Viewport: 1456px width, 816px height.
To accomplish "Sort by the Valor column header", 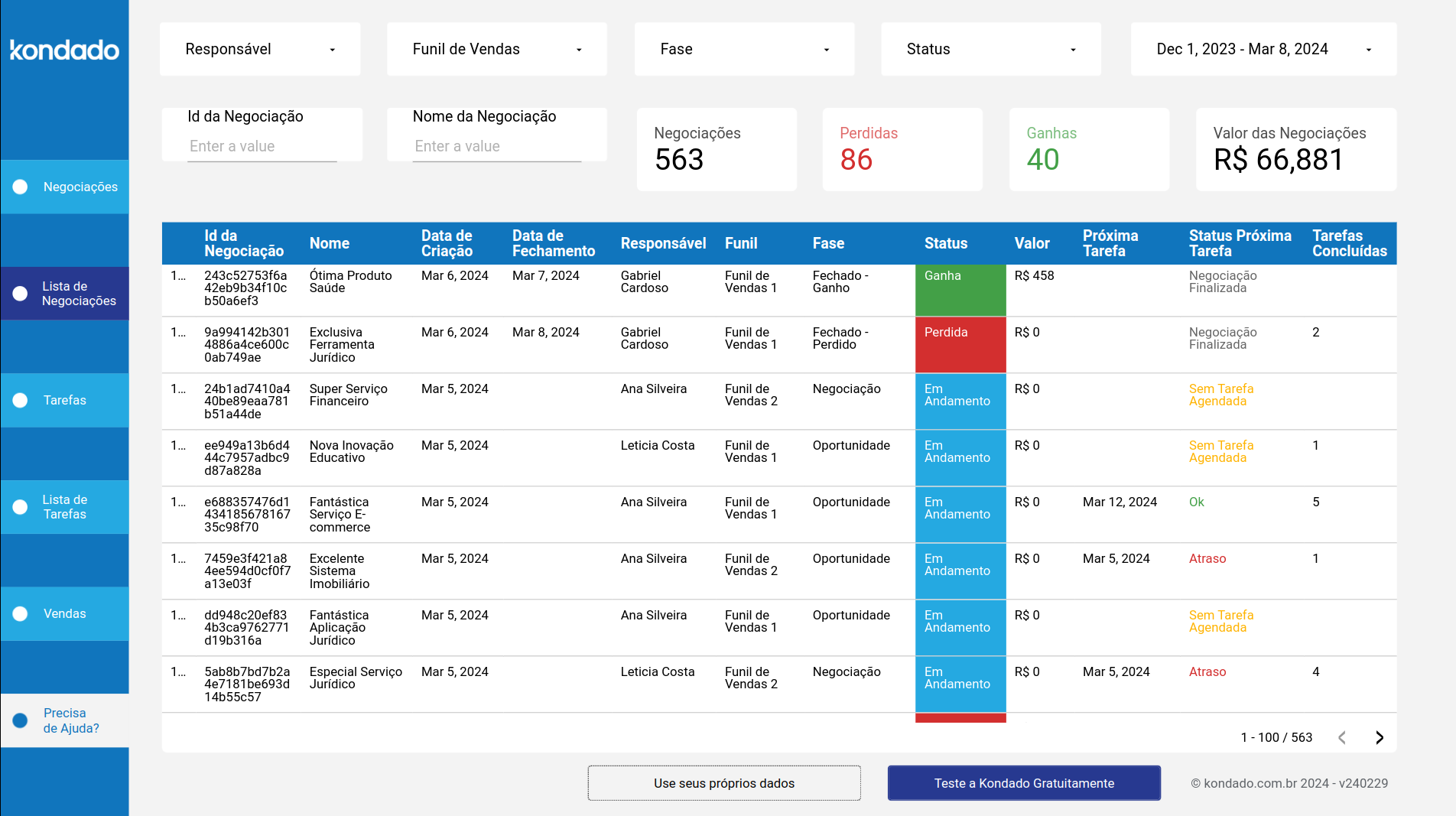I will tap(1032, 243).
